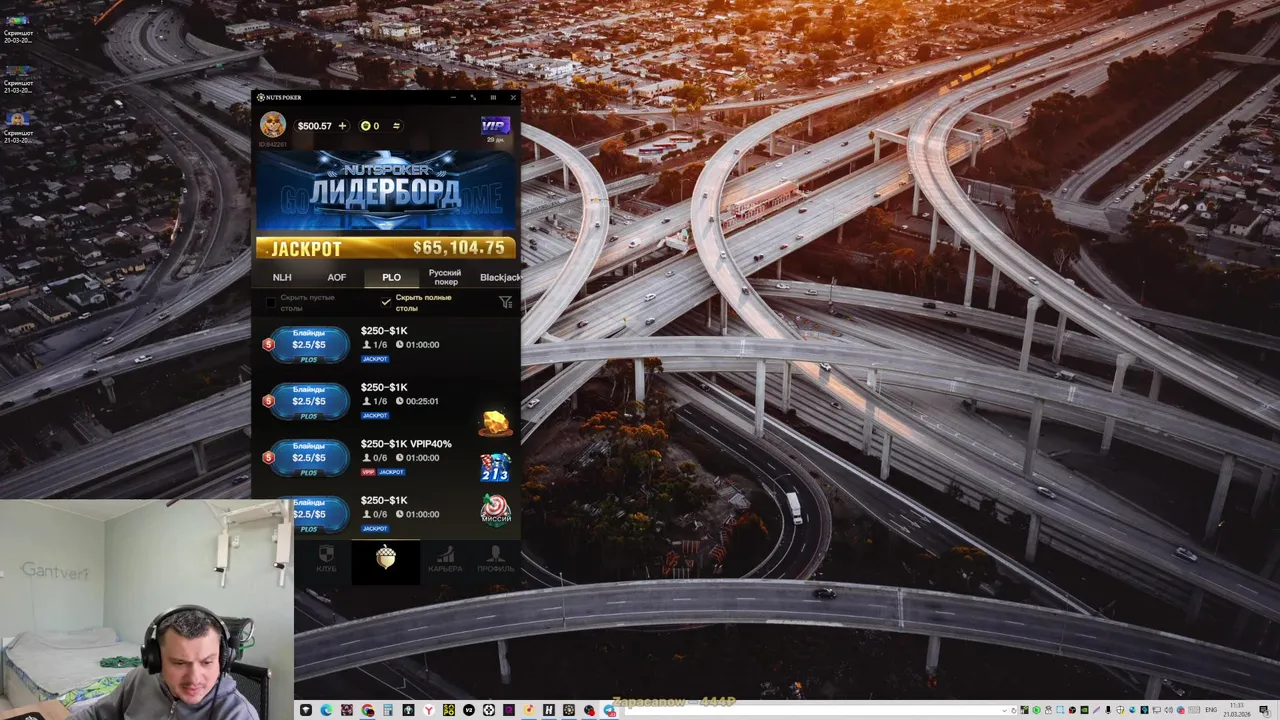Open the first Скриншот desktop file

pos(18,28)
